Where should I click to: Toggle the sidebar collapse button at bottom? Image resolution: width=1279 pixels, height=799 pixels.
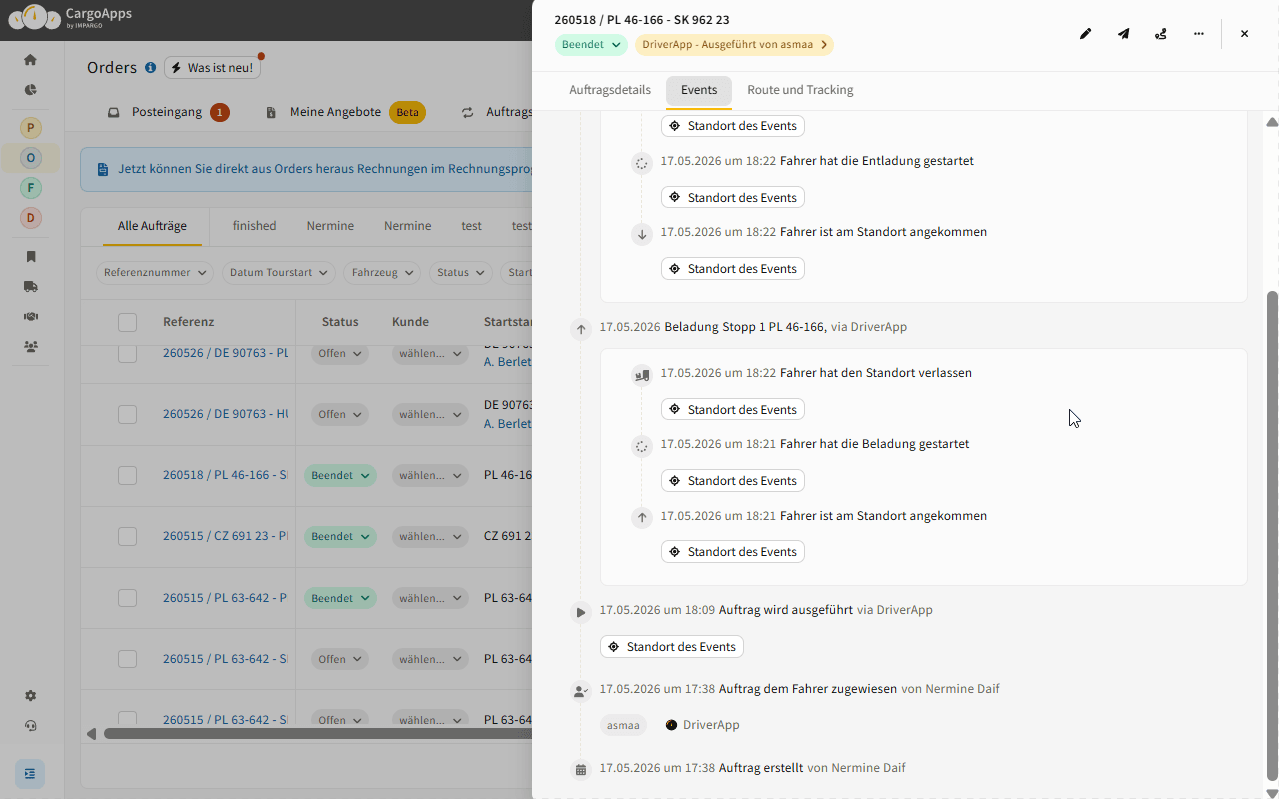[30, 774]
